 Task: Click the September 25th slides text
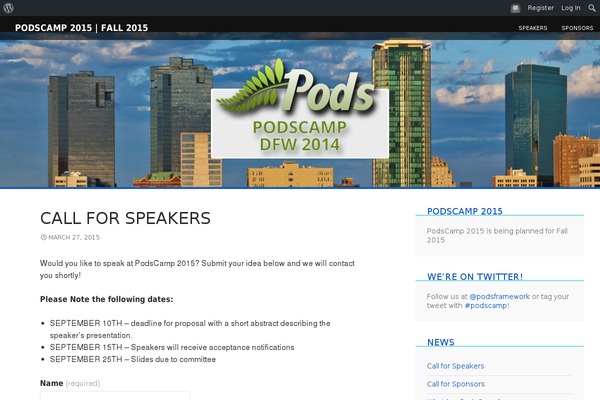pyautogui.click(x=133, y=359)
